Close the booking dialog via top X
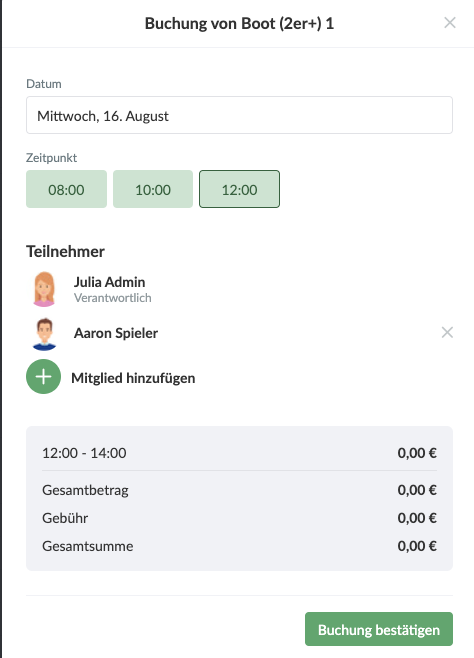Image resolution: width=474 pixels, height=658 pixels. [450, 23]
